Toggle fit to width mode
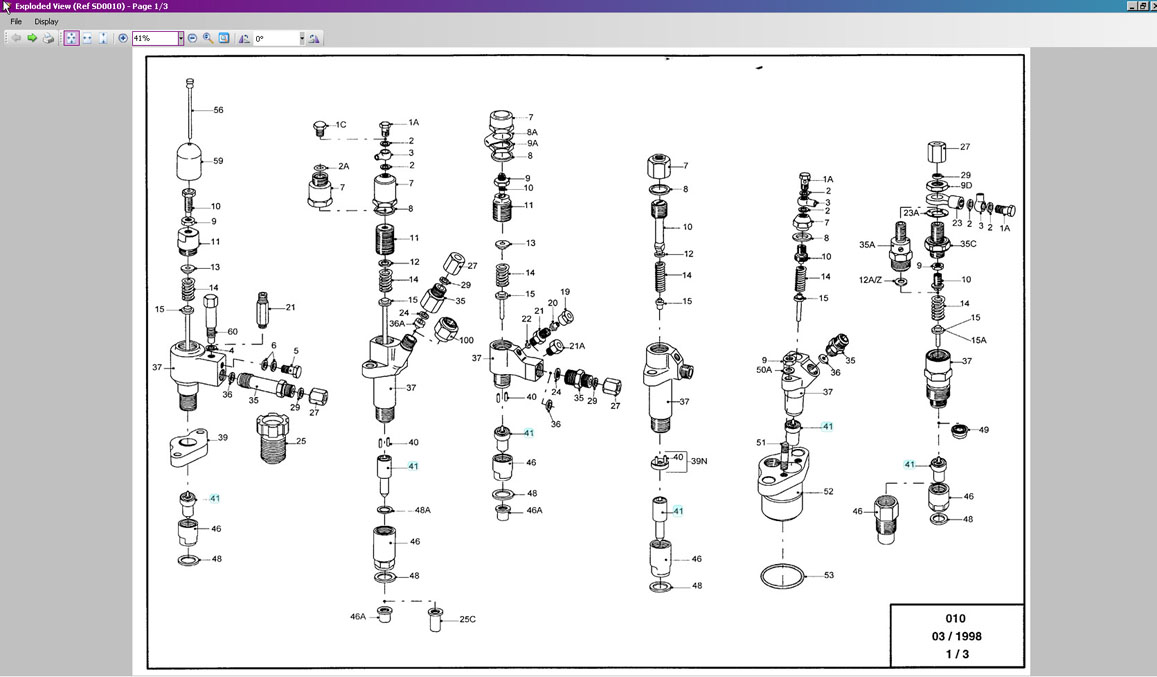The width and height of the screenshot is (1157, 677). coord(87,38)
